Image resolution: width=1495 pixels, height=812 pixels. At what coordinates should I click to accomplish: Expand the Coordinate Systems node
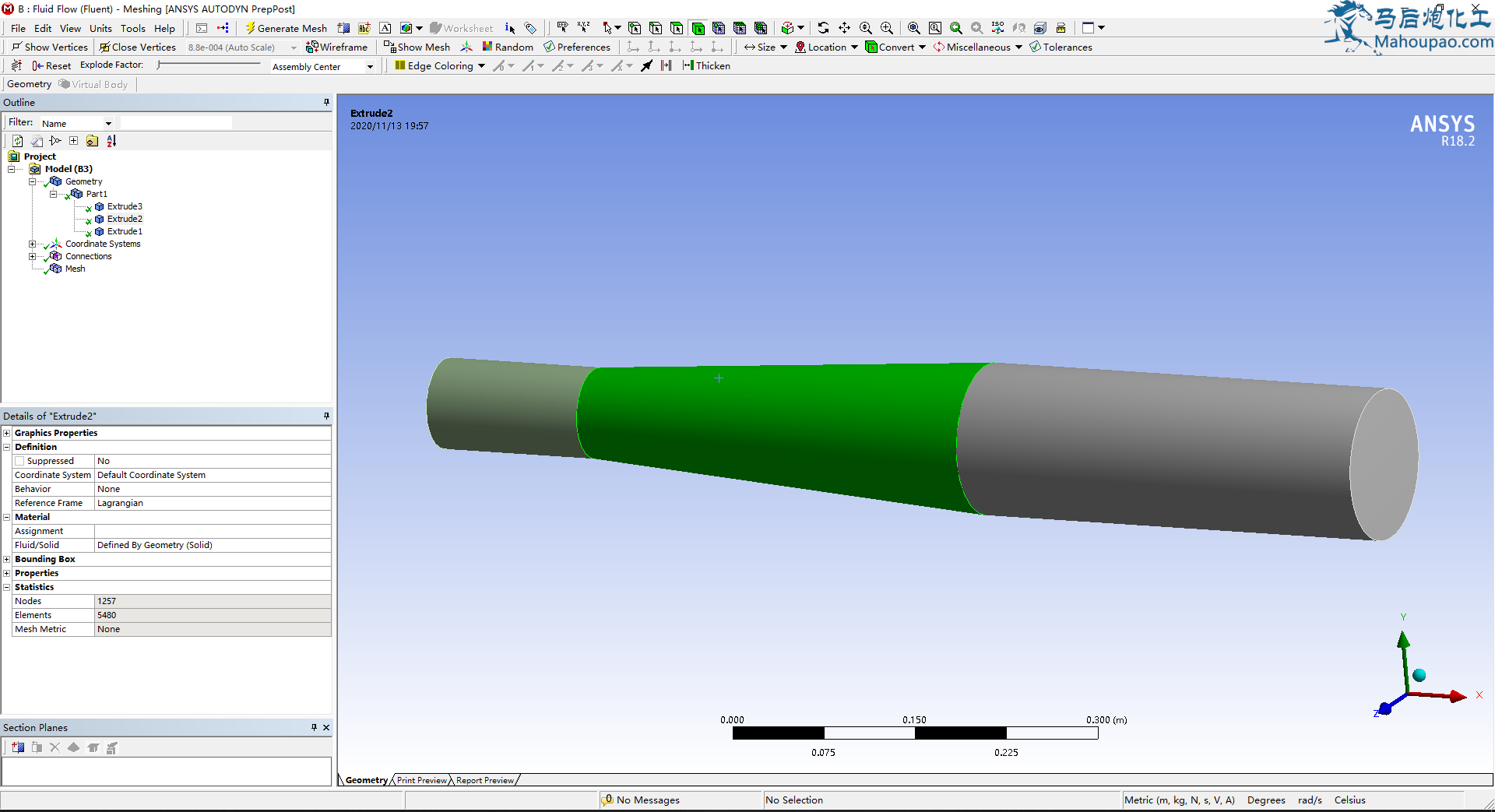point(33,244)
